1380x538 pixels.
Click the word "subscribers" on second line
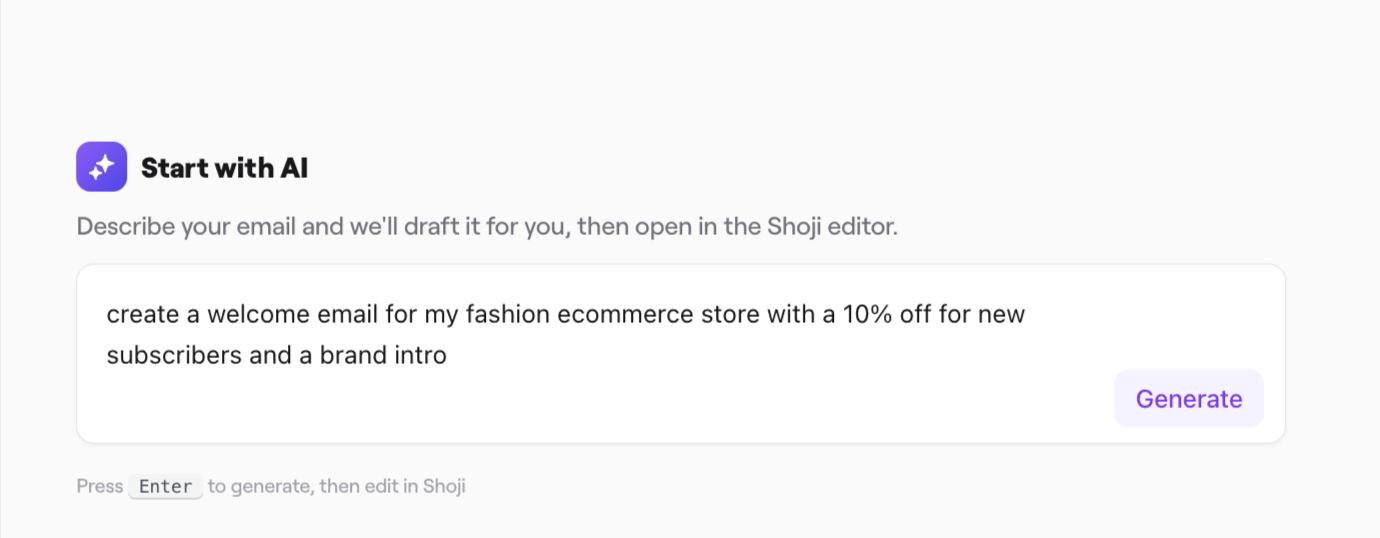(160, 355)
